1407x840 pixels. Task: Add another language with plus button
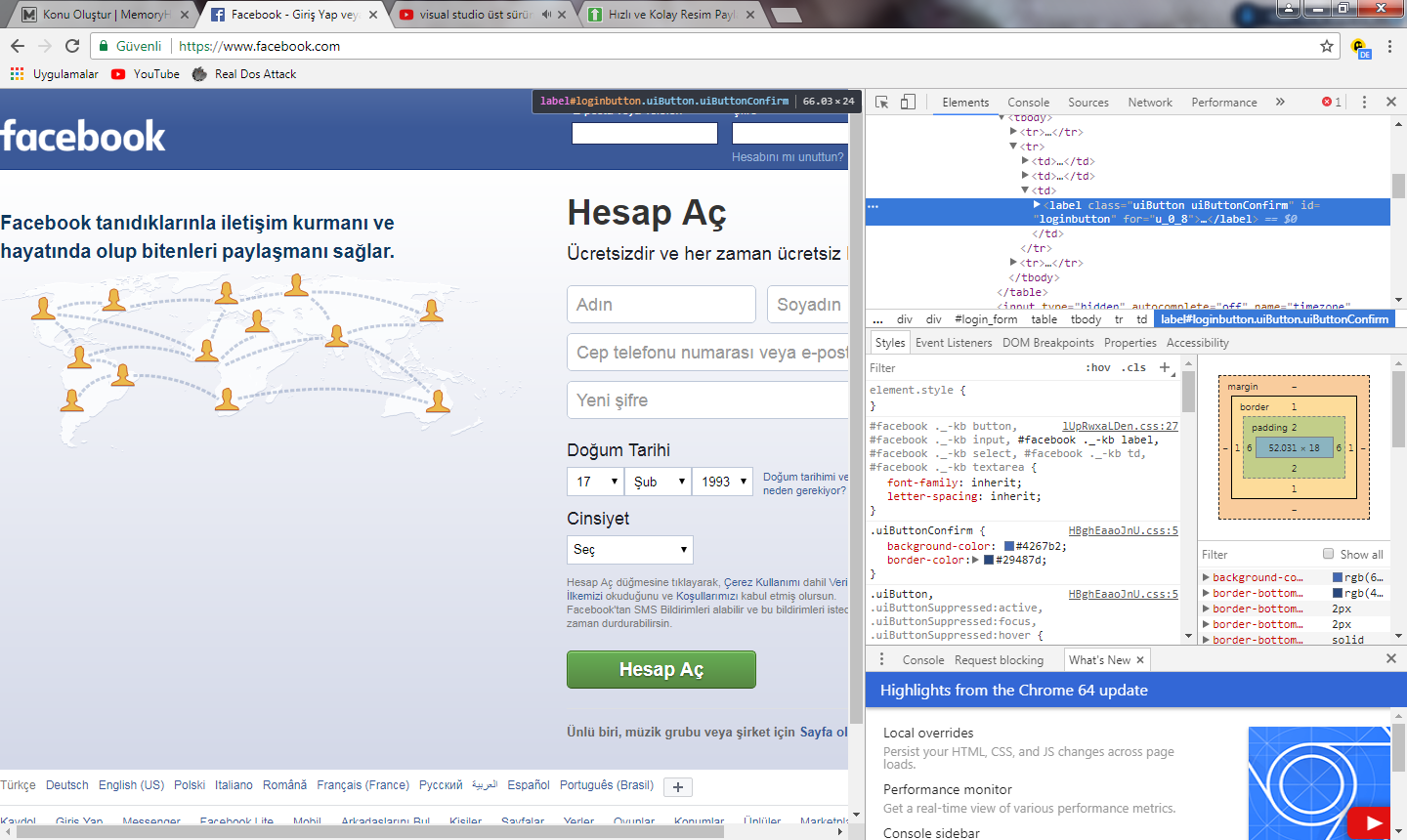(x=678, y=787)
